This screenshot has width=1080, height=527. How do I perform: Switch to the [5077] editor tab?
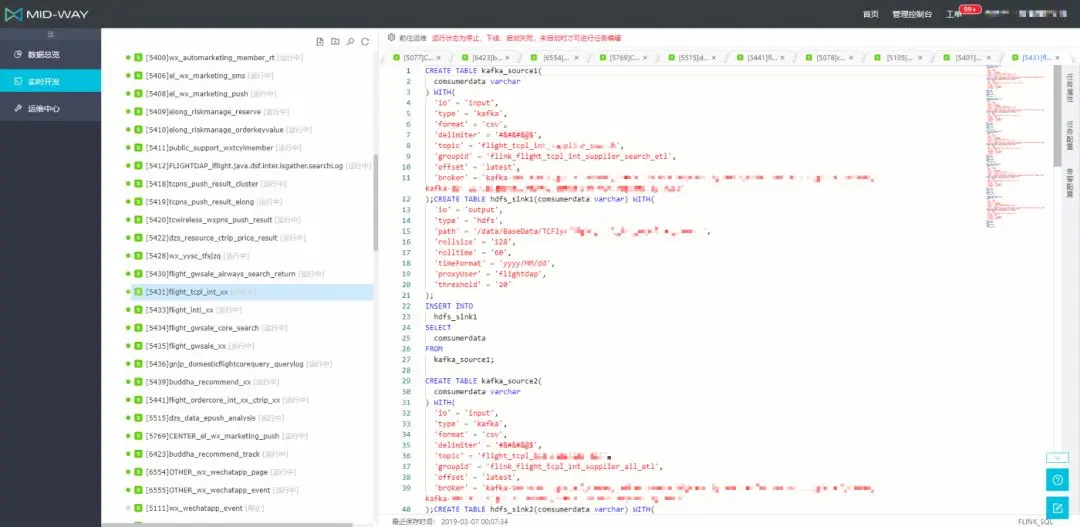click(x=417, y=58)
